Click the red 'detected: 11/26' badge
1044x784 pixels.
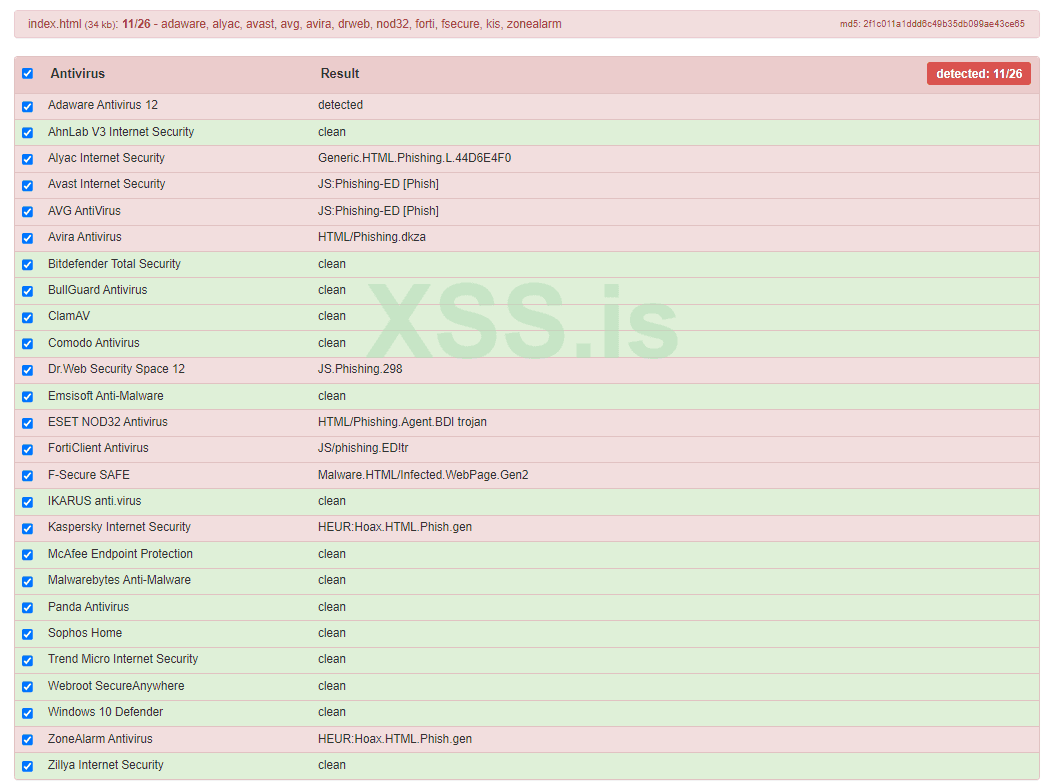coord(979,73)
